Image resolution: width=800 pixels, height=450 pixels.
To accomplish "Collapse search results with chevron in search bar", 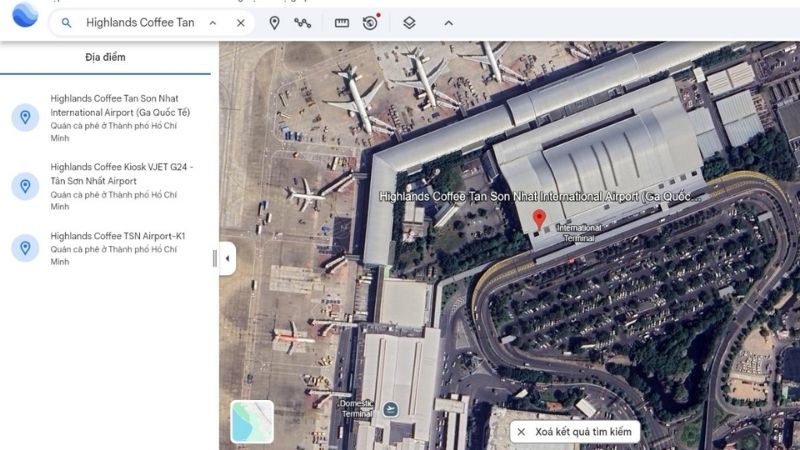I will pos(213,23).
